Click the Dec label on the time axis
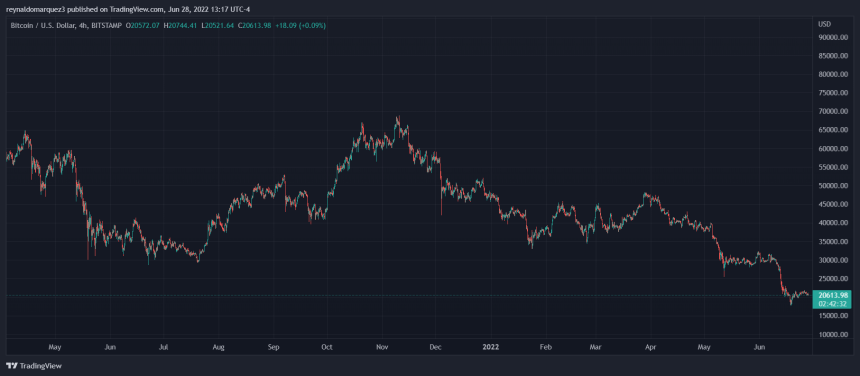Screen dimensions: 860x376 click(x=436, y=347)
